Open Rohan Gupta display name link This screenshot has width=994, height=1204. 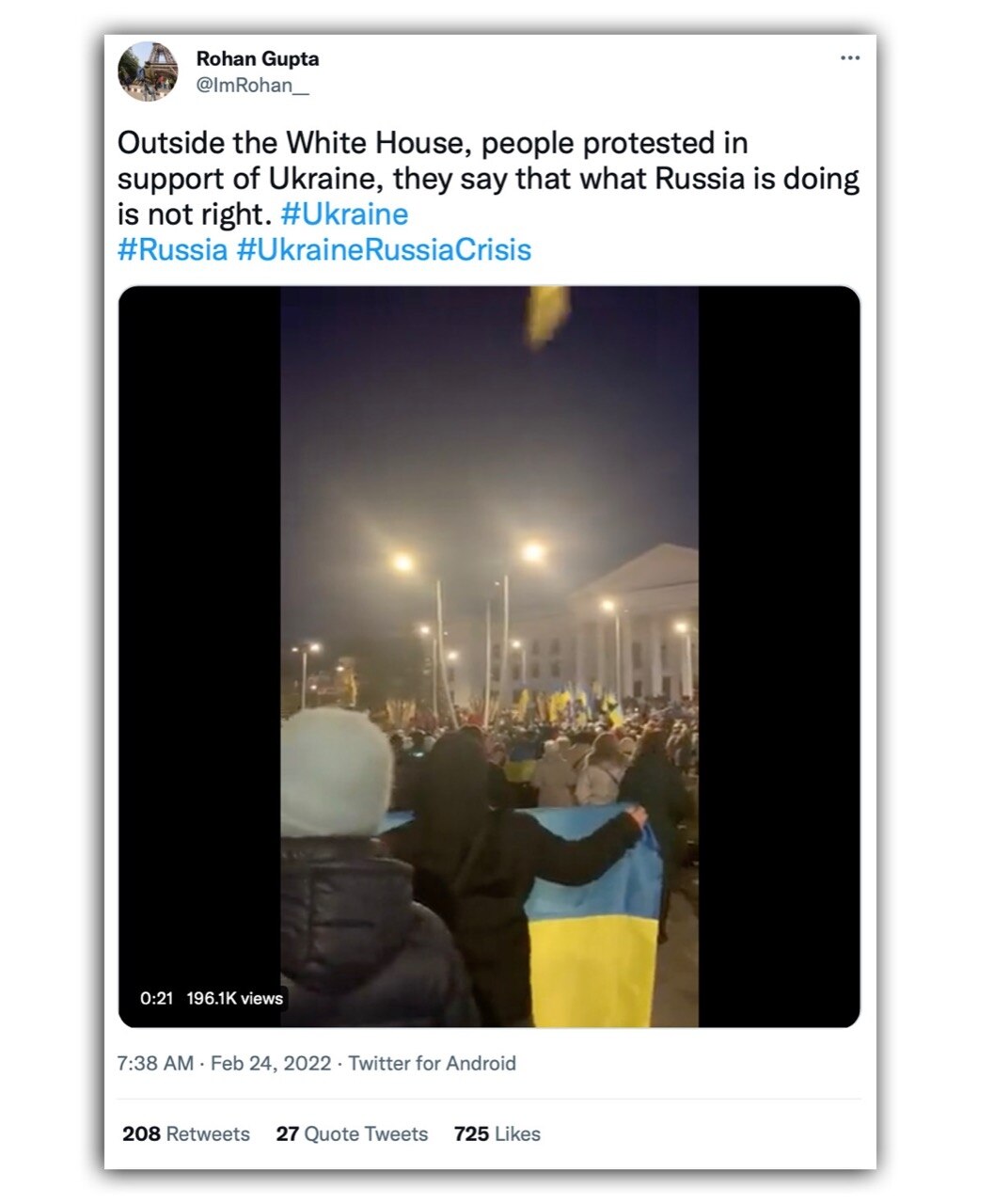[258, 58]
